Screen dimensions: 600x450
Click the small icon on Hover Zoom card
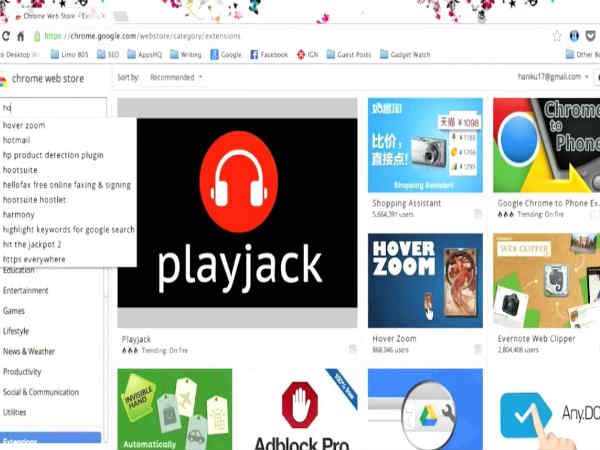click(x=478, y=349)
